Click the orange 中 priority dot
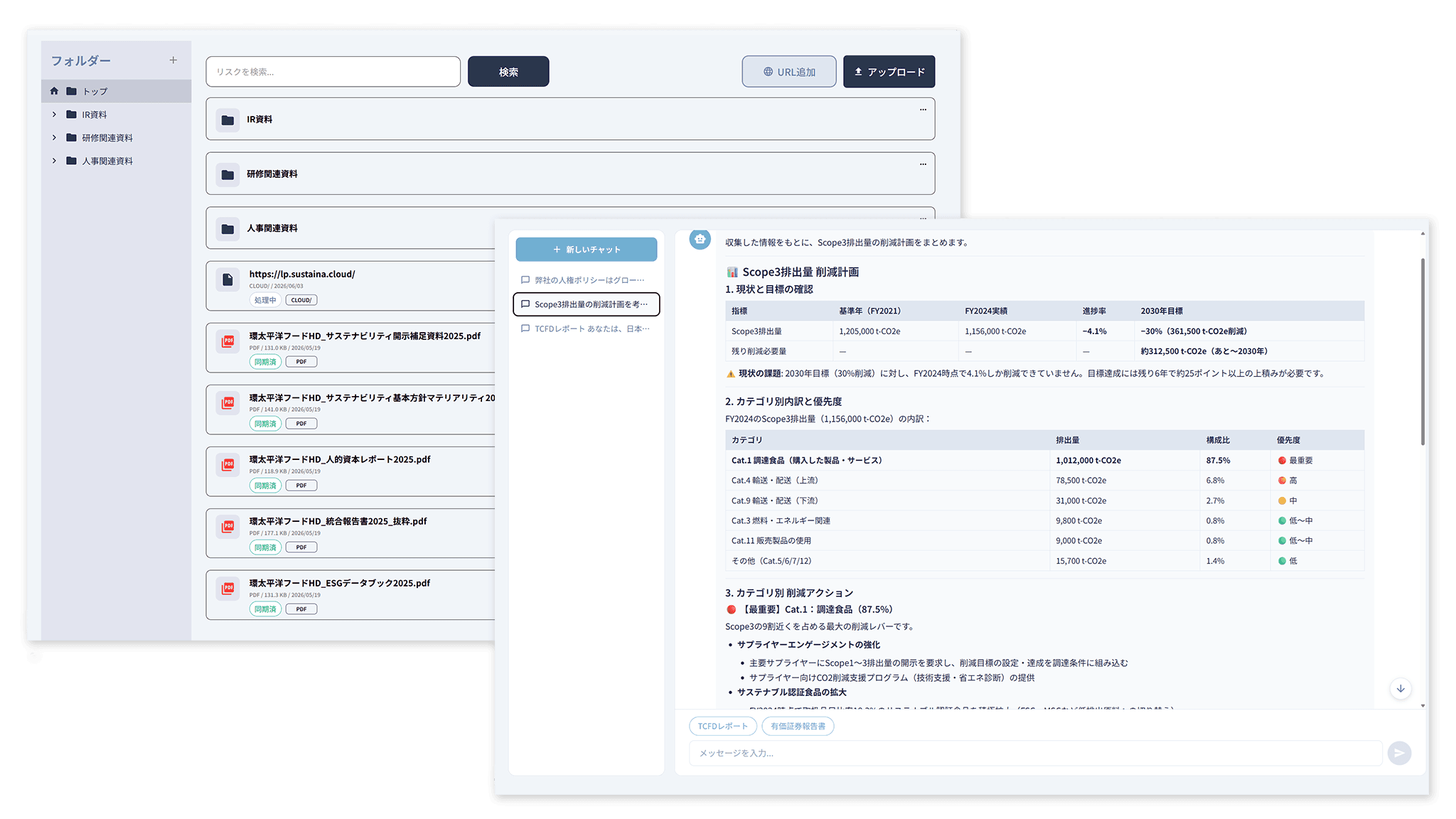 tap(1282, 501)
